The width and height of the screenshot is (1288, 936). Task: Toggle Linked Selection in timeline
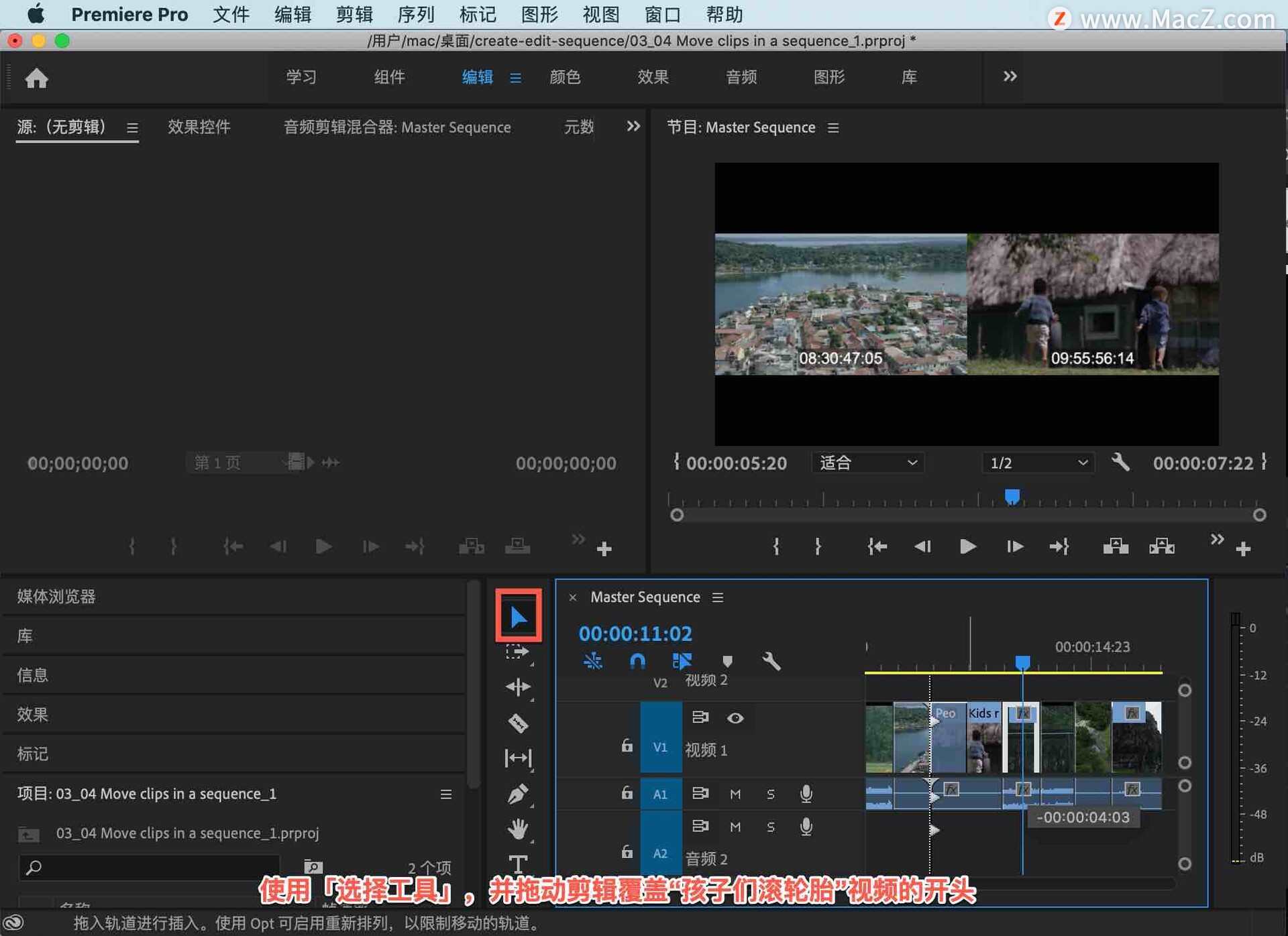pyautogui.click(x=682, y=662)
